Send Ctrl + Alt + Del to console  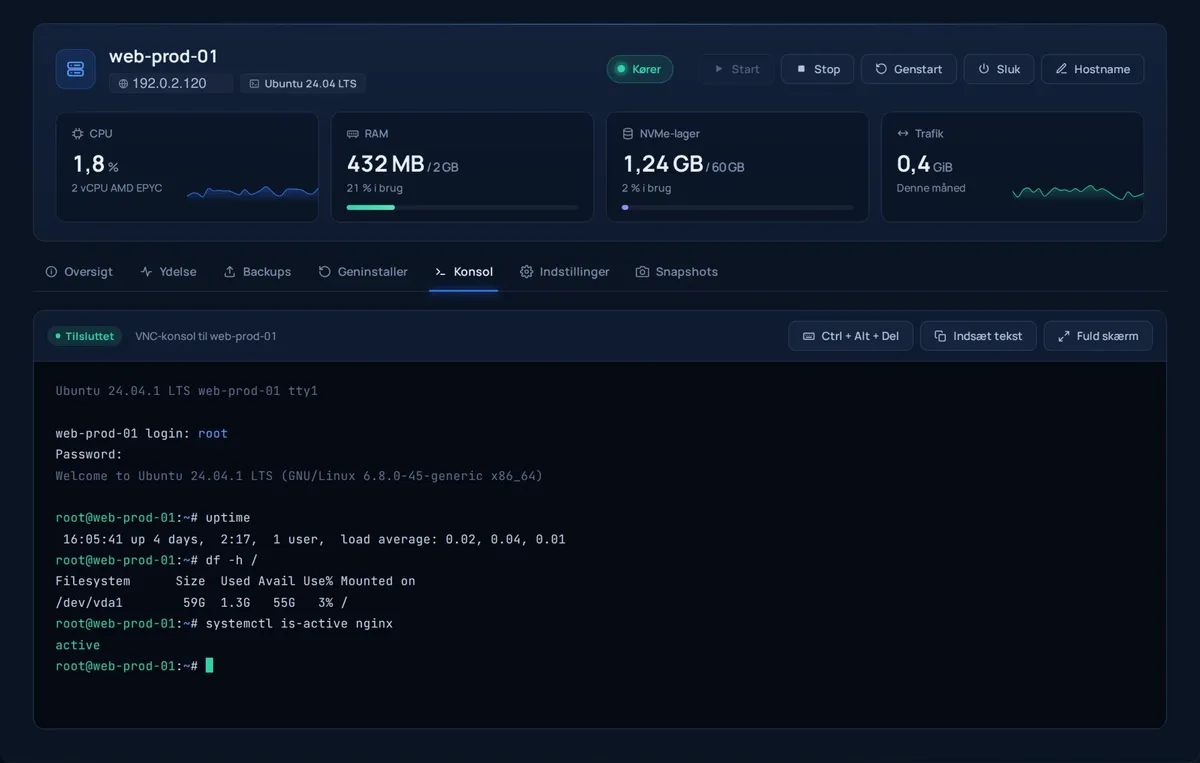point(851,336)
